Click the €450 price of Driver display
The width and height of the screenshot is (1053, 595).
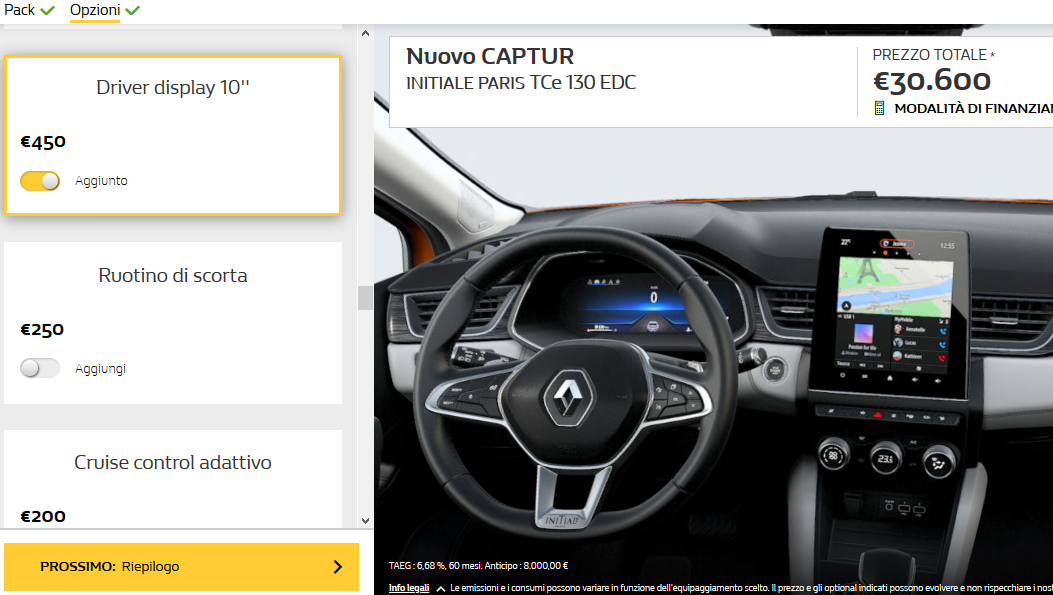point(43,142)
